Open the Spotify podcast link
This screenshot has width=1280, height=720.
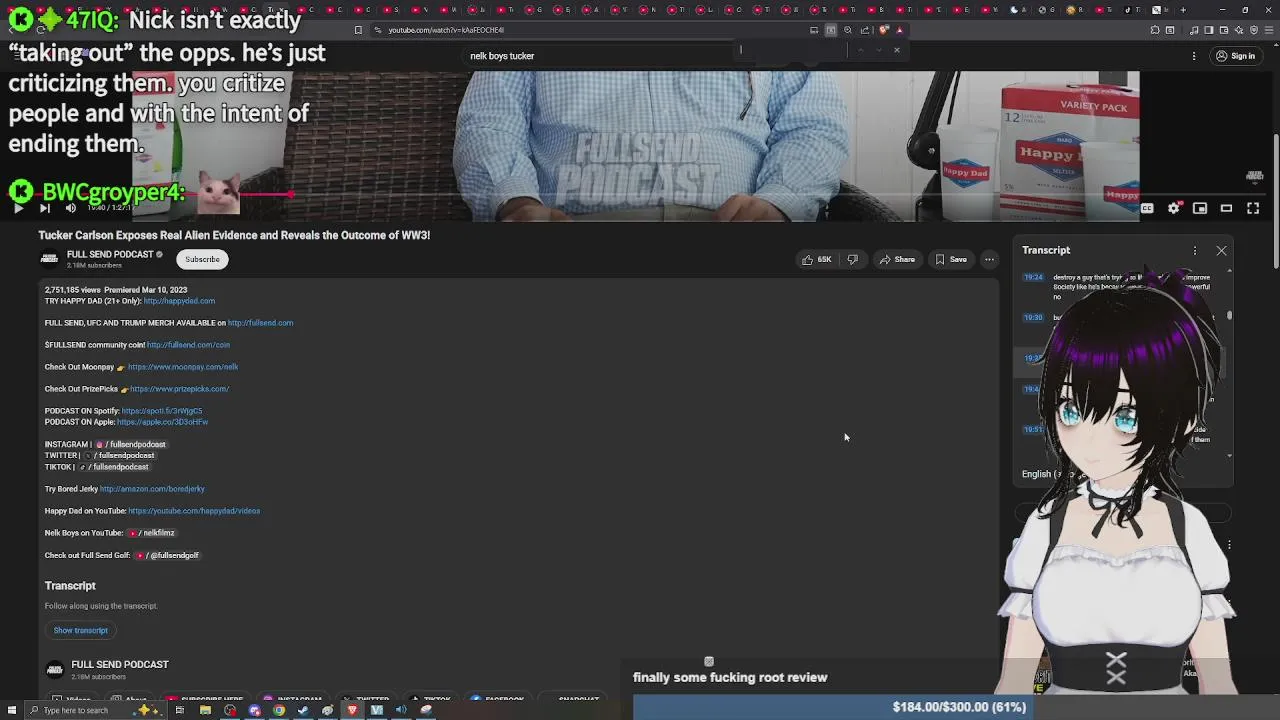click(162, 411)
